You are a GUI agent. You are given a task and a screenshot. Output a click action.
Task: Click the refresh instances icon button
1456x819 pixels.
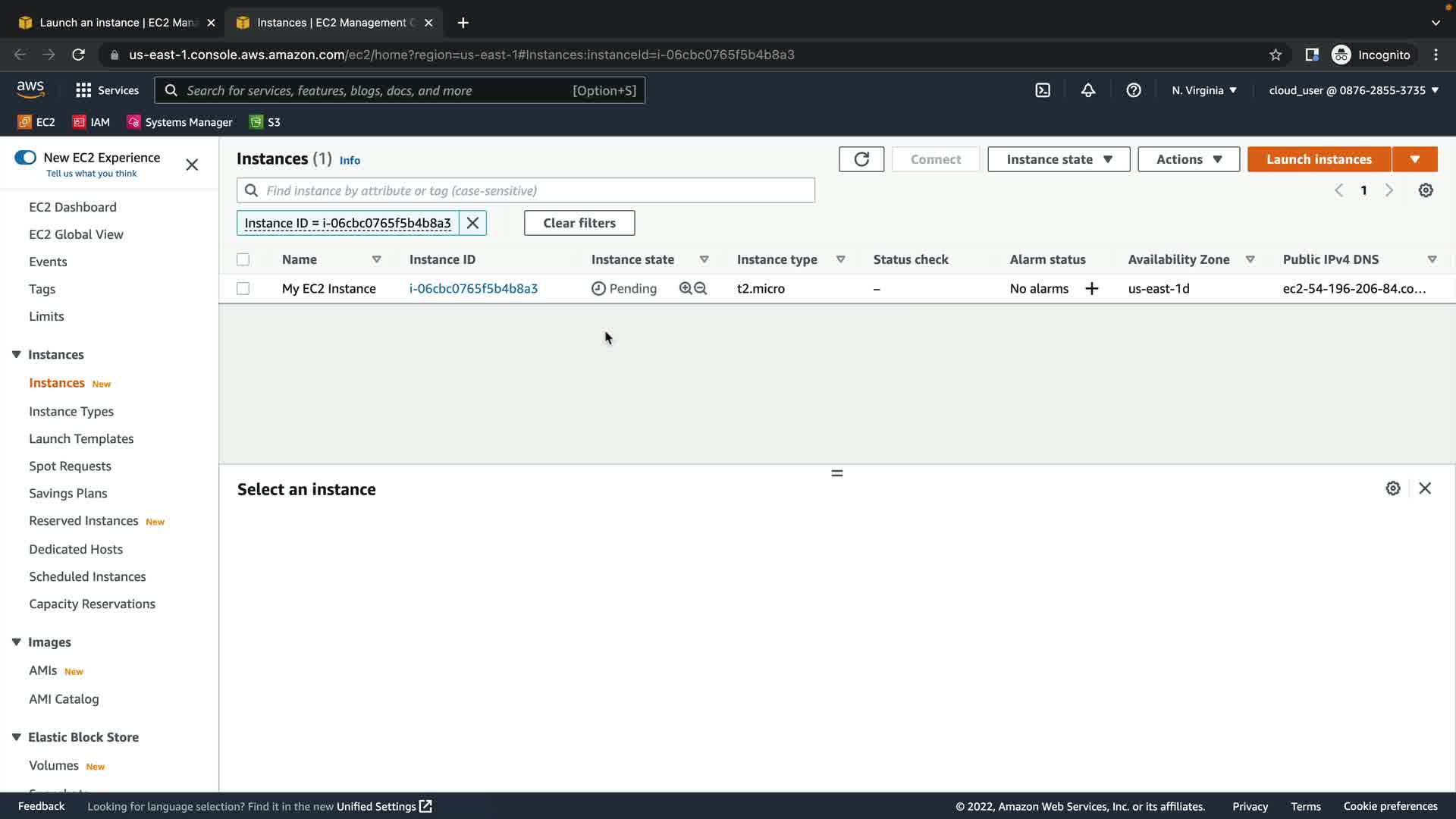coord(861,159)
